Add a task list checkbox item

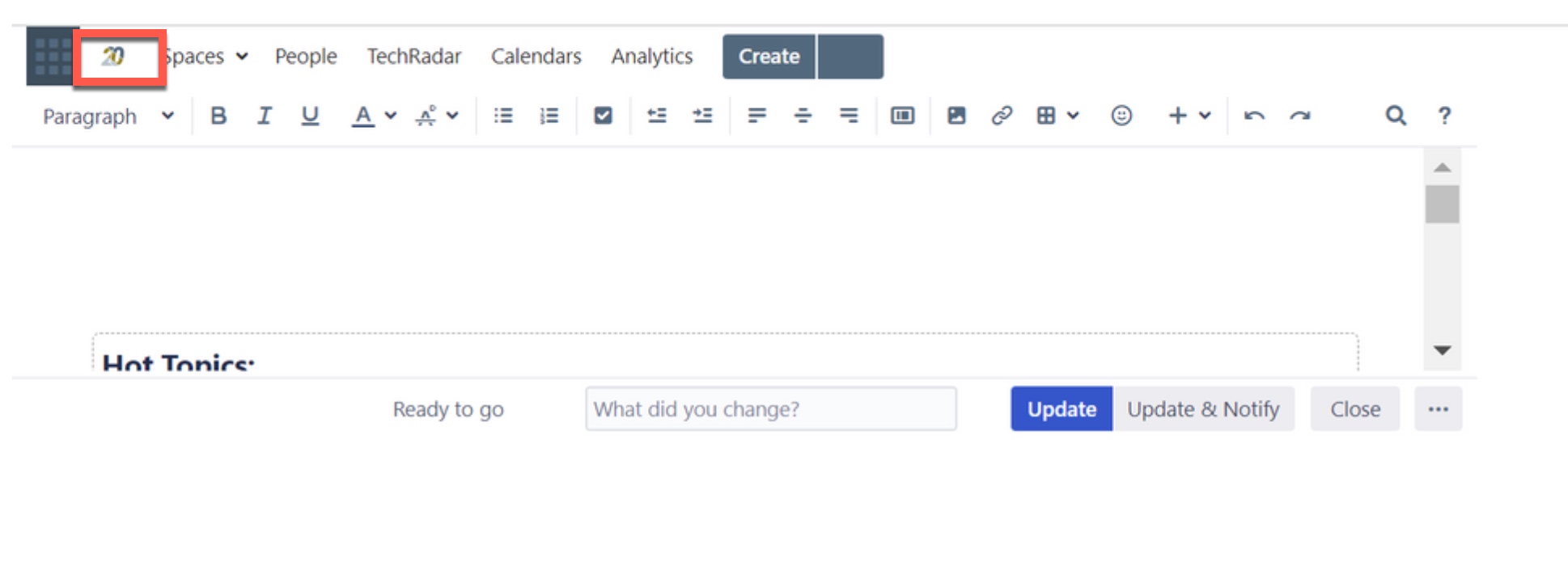pyautogui.click(x=602, y=116)
